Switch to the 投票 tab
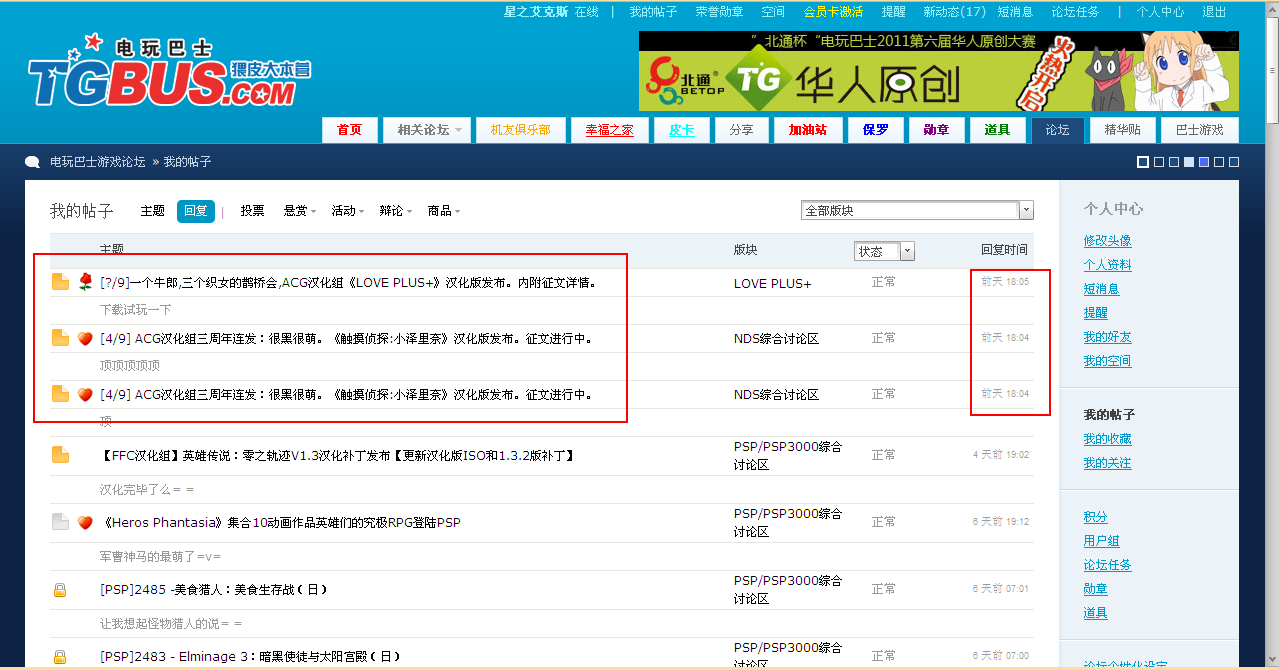 pyautogui.click(x=252, y=211)
